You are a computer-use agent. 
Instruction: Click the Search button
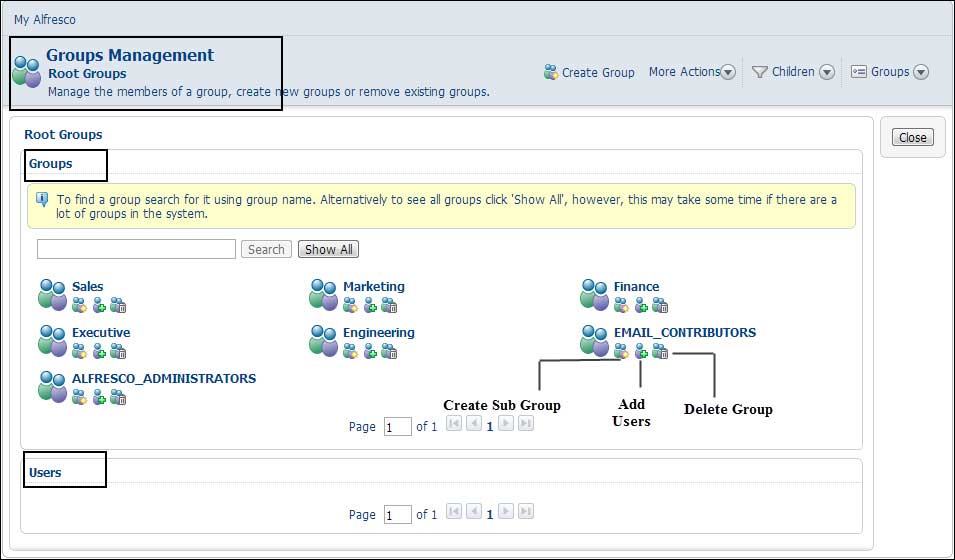tap(266, 249)
